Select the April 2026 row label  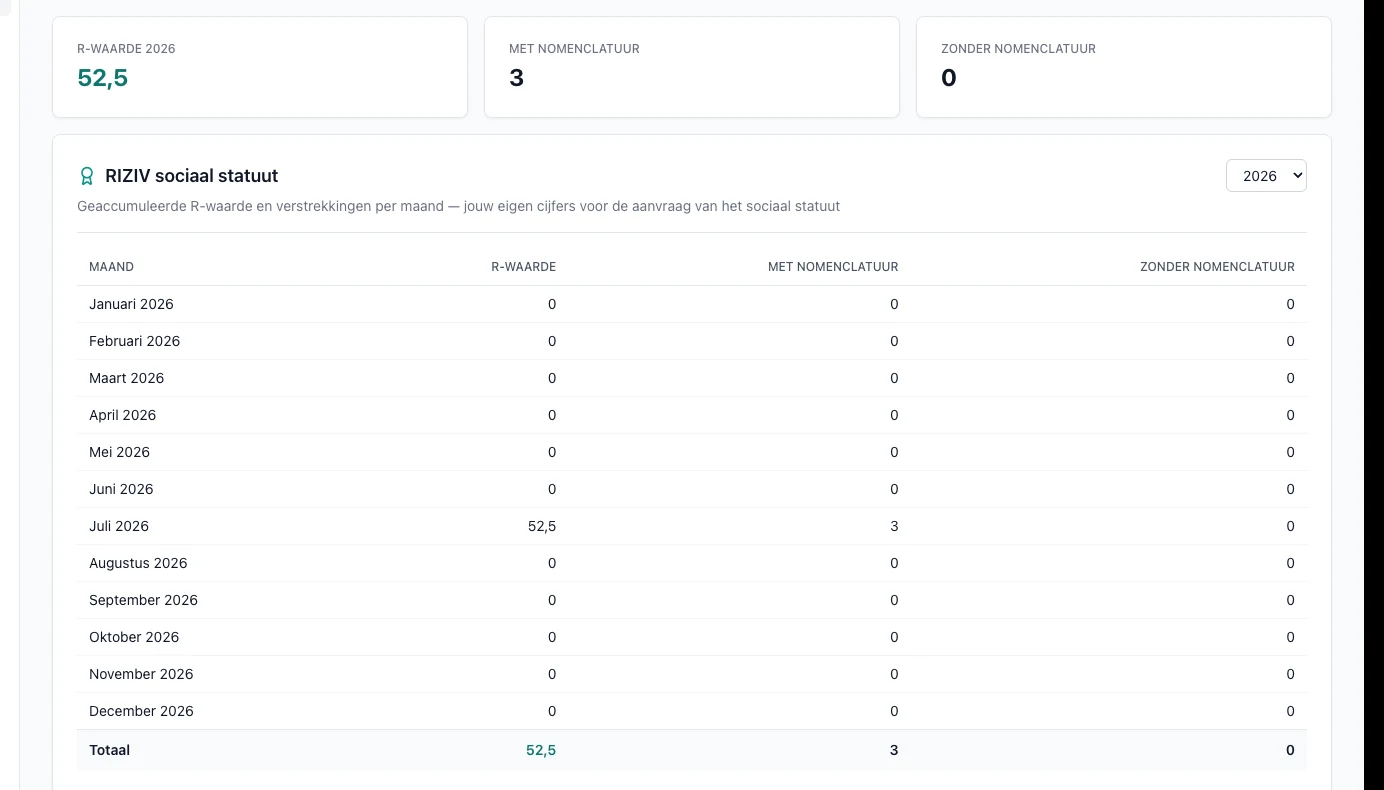(122, 415)
